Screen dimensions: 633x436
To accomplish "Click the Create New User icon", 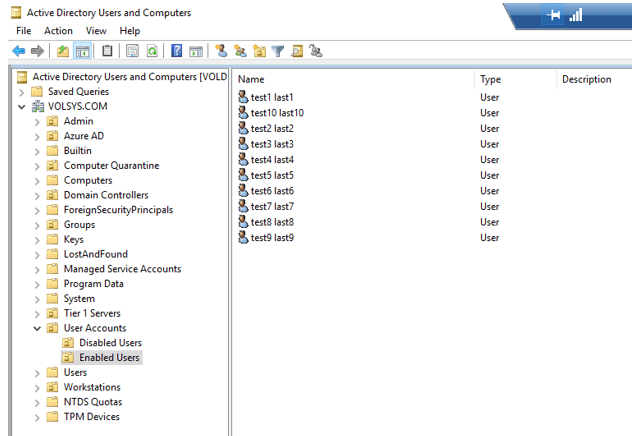I will (x=221, y=50).
